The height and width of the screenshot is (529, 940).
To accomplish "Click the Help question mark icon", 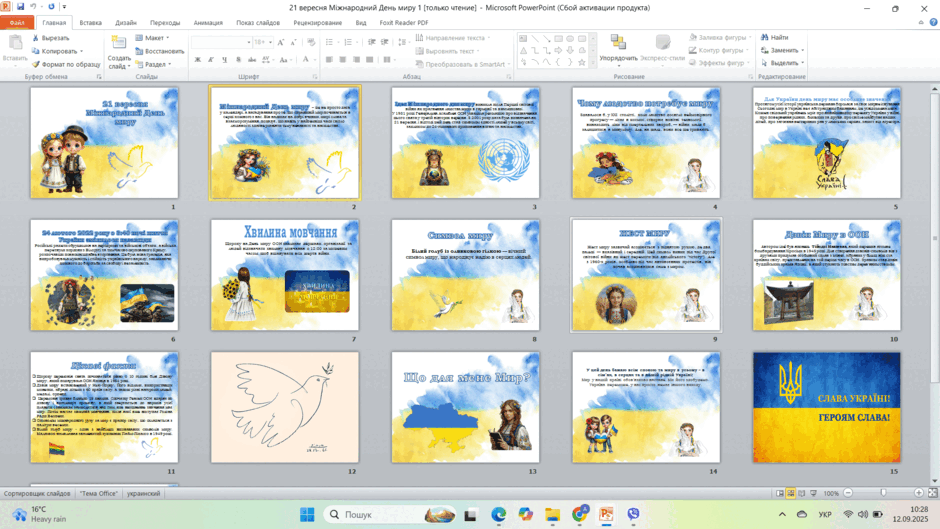I will coord(933,22).
